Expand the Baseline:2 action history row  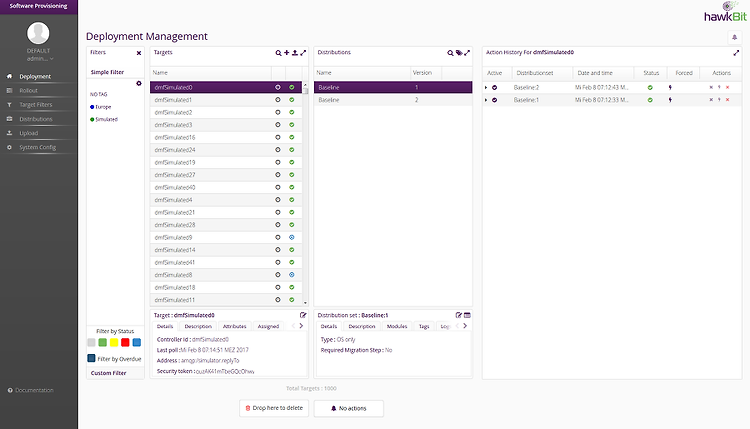click(486, 88)
